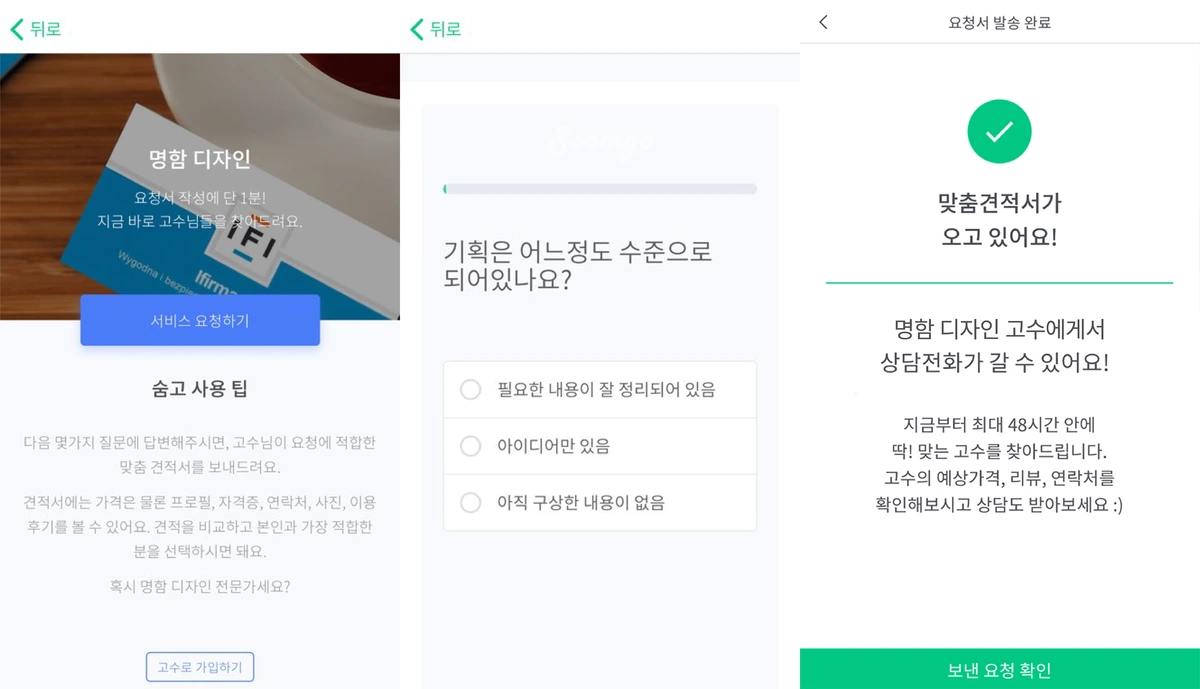Viewport: 1200px width, 689px height.
Task: Choose the '아직 구상한 내용이 없음' radio option
Action: point(471,502)
